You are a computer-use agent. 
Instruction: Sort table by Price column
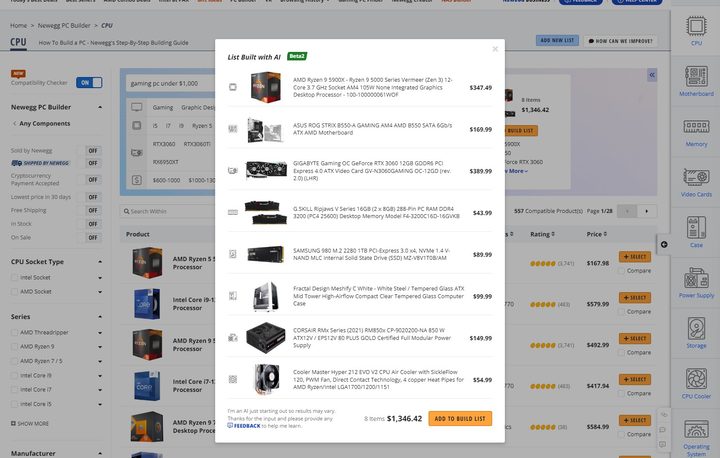tap(596, 234)
